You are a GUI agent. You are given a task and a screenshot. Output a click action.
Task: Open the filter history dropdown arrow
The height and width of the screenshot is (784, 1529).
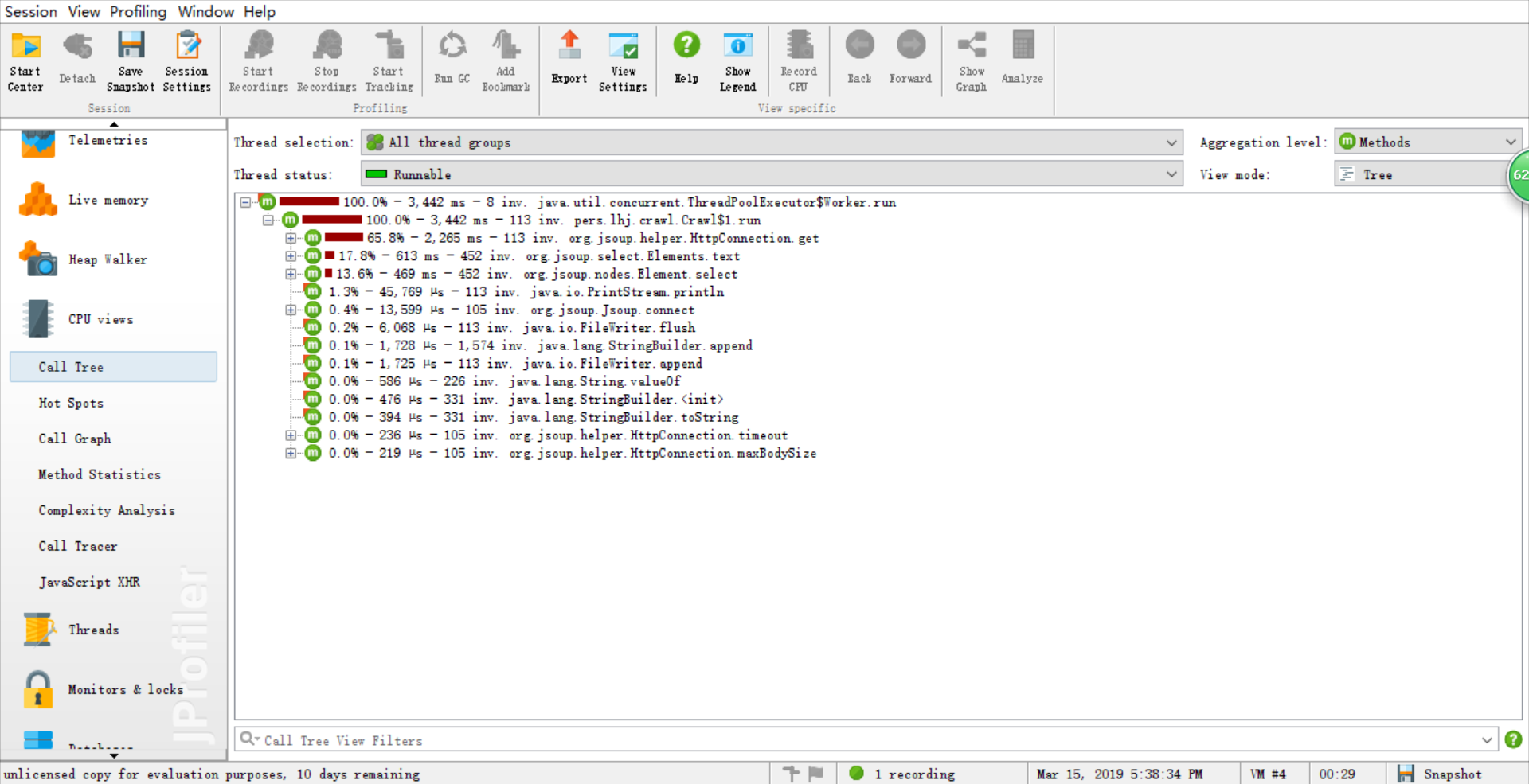1487,740
